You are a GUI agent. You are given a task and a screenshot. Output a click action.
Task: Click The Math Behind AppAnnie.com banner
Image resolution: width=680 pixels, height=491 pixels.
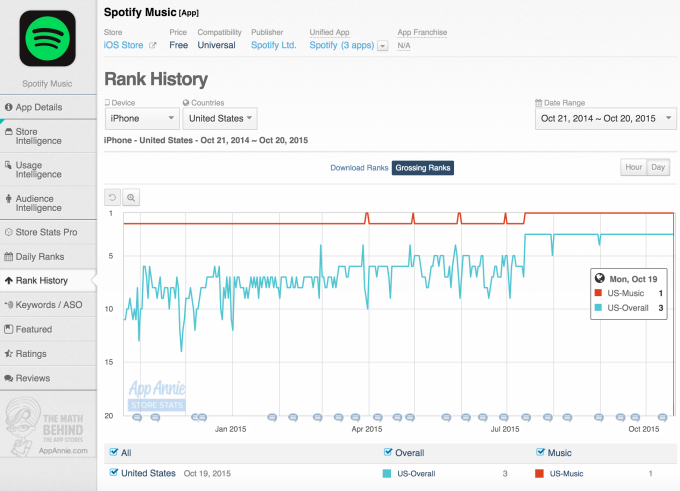click(48, 426)
